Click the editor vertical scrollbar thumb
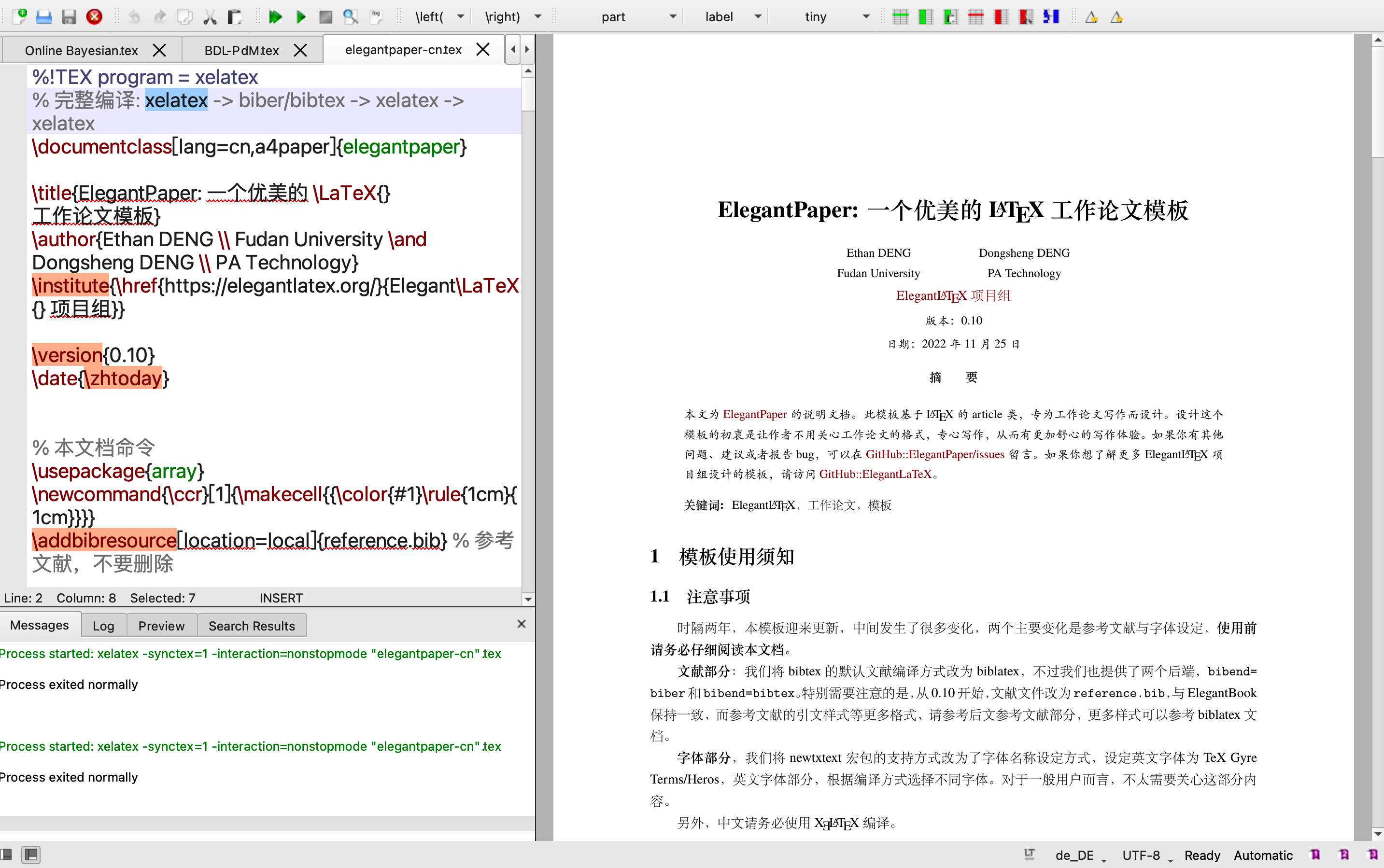The height and width of the screenshot is (868, 1384). [x=528, y=95]
